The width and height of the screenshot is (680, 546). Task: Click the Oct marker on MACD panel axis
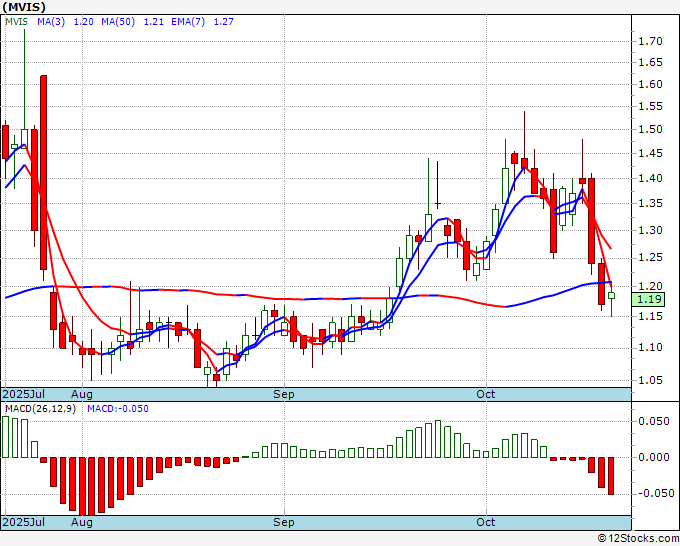[x=486, y=522]
